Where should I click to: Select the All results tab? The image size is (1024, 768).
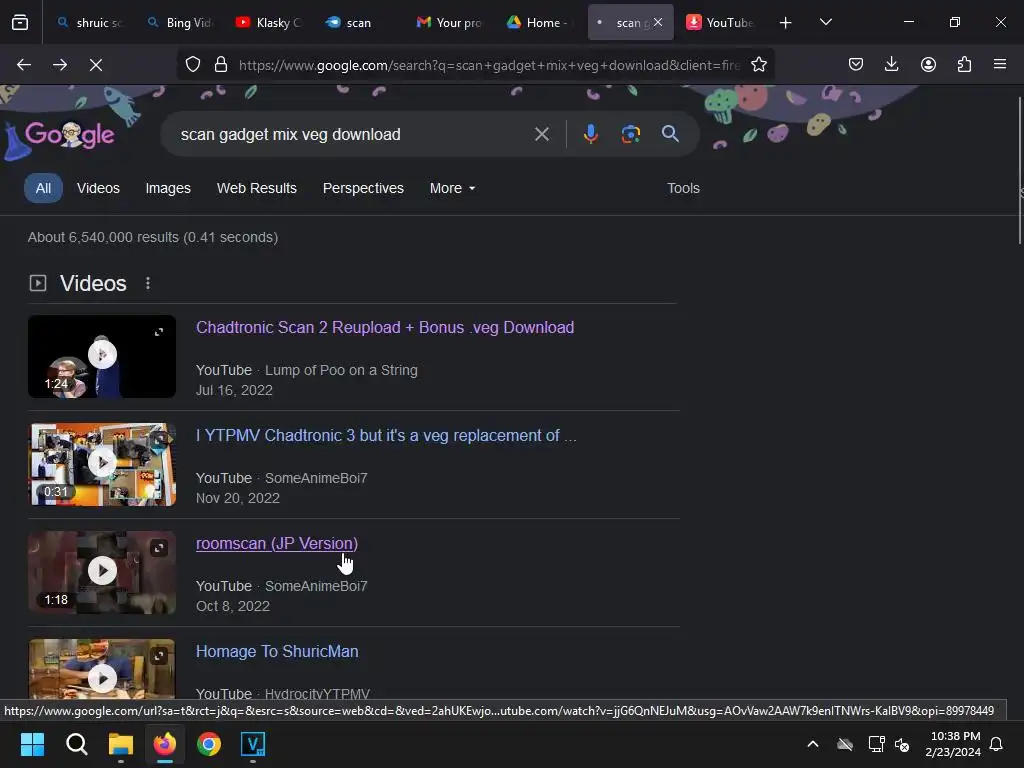pyautogui.click(x=43, y=188)
